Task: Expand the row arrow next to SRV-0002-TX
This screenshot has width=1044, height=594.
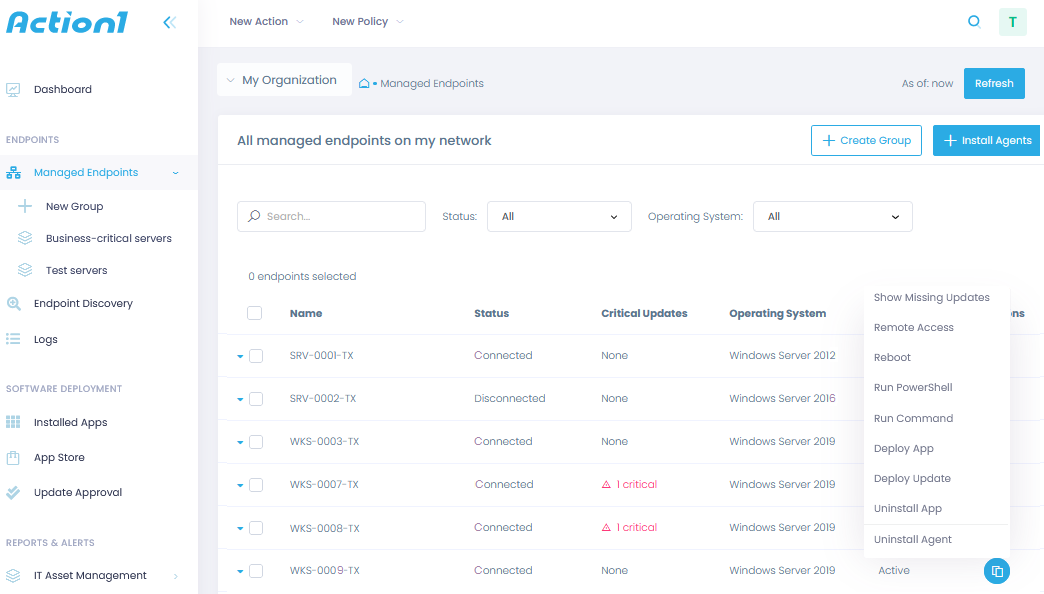Action: 239,398
